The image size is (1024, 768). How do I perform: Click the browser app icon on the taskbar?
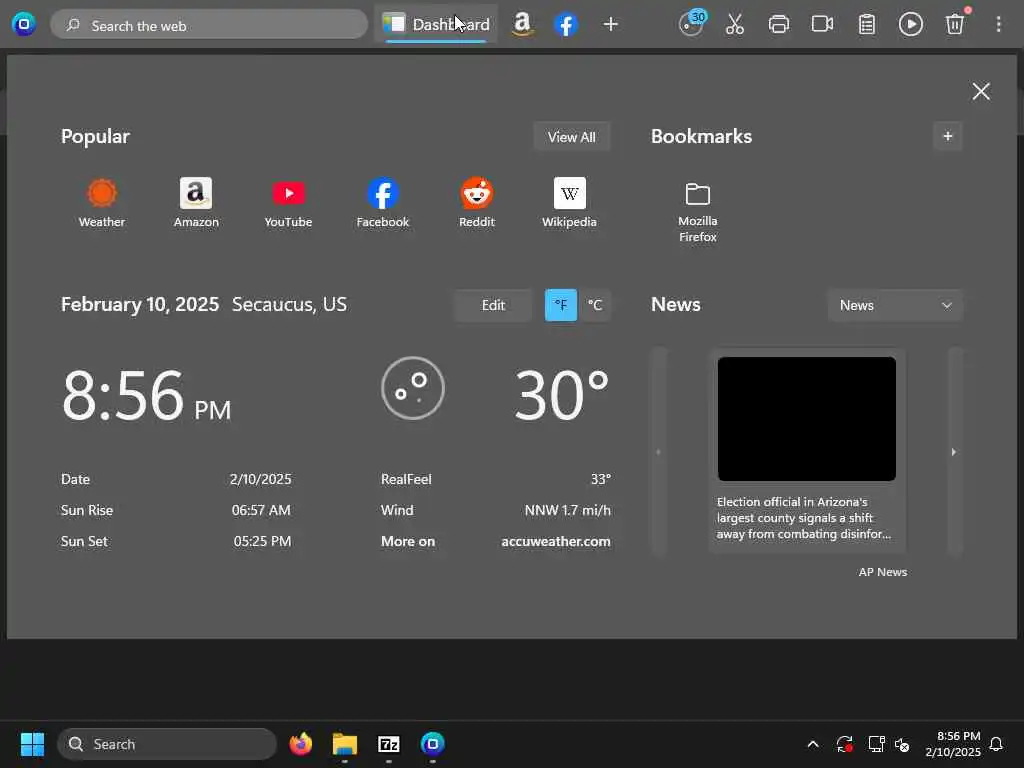coord(432,744)
